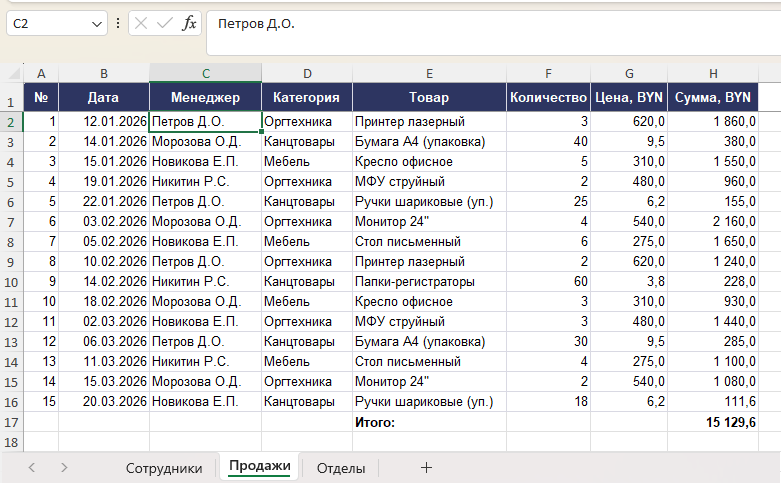
Task: Select cell Монитор 24" in row 15
Action: point(429,381)
